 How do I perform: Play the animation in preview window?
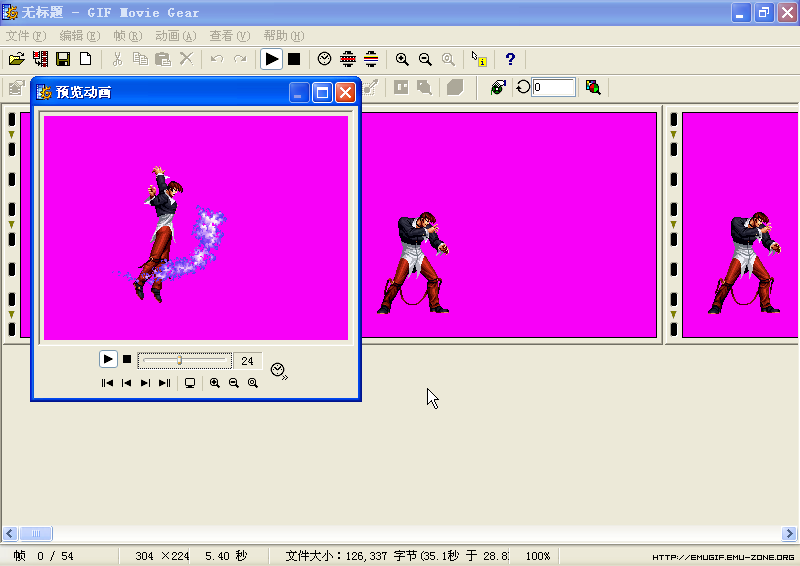pyautogui.click(x=108, y=359)
